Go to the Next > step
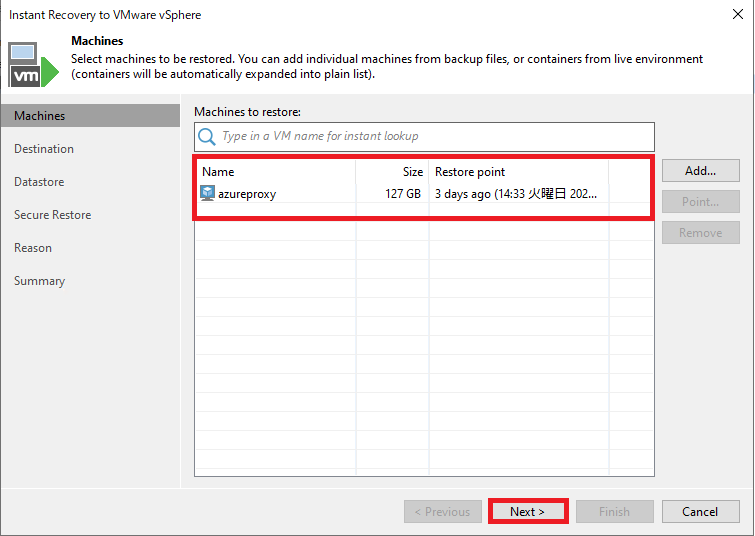The image size is (755, 536). point(528,511)
